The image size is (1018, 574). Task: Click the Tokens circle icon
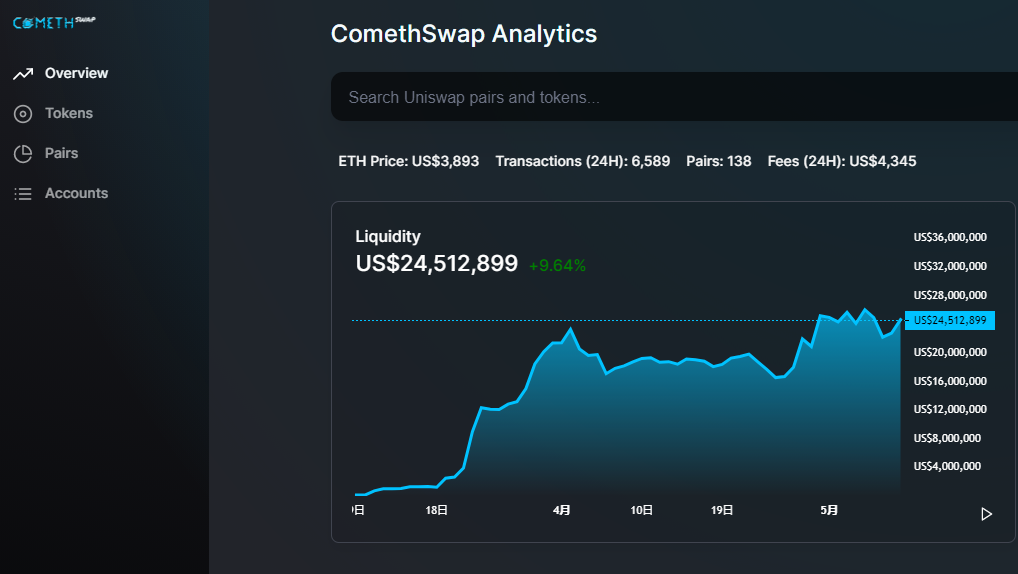tap(23, 114)
